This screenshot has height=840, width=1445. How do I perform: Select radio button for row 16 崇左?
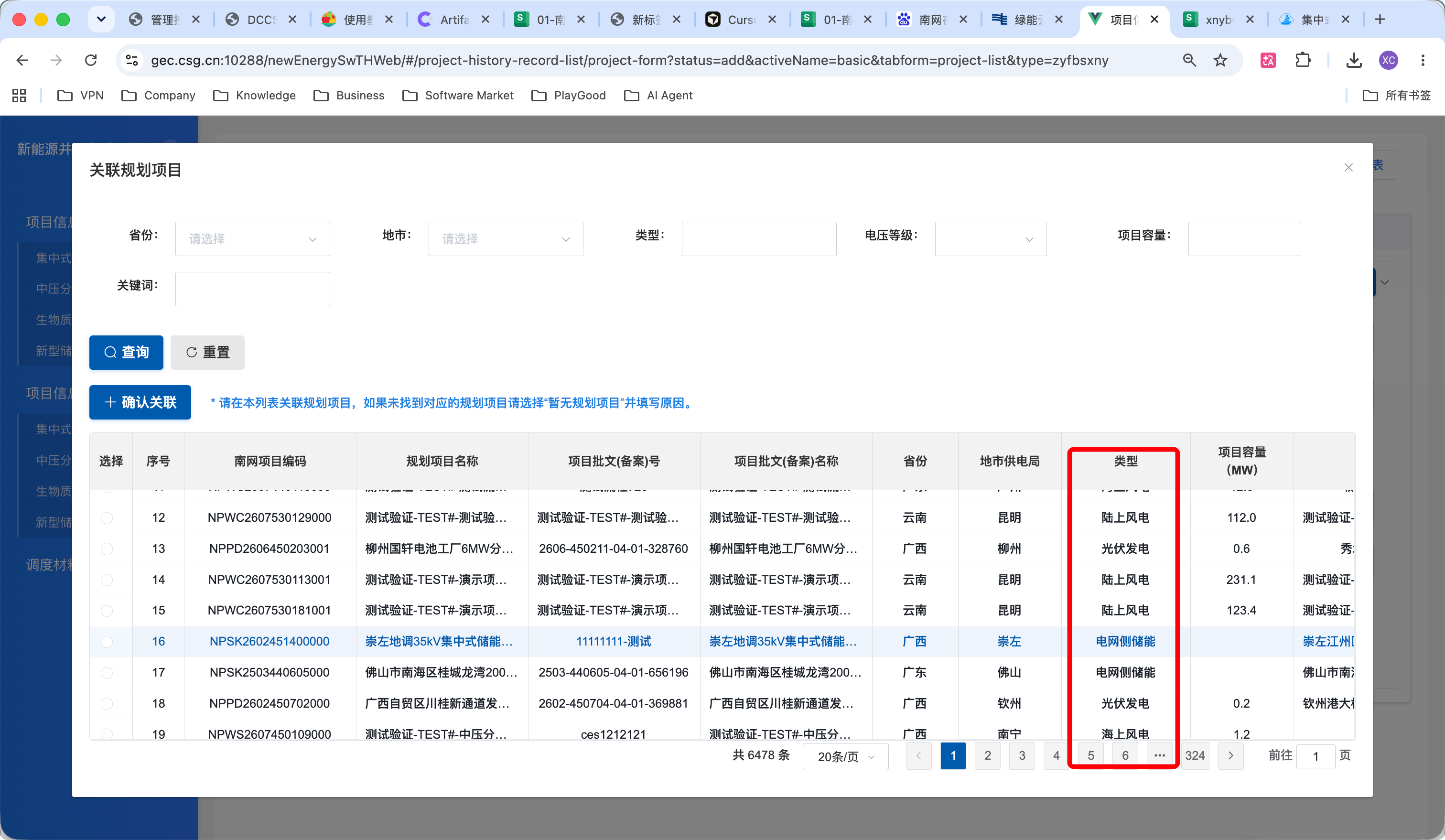(x=107, y=642)
